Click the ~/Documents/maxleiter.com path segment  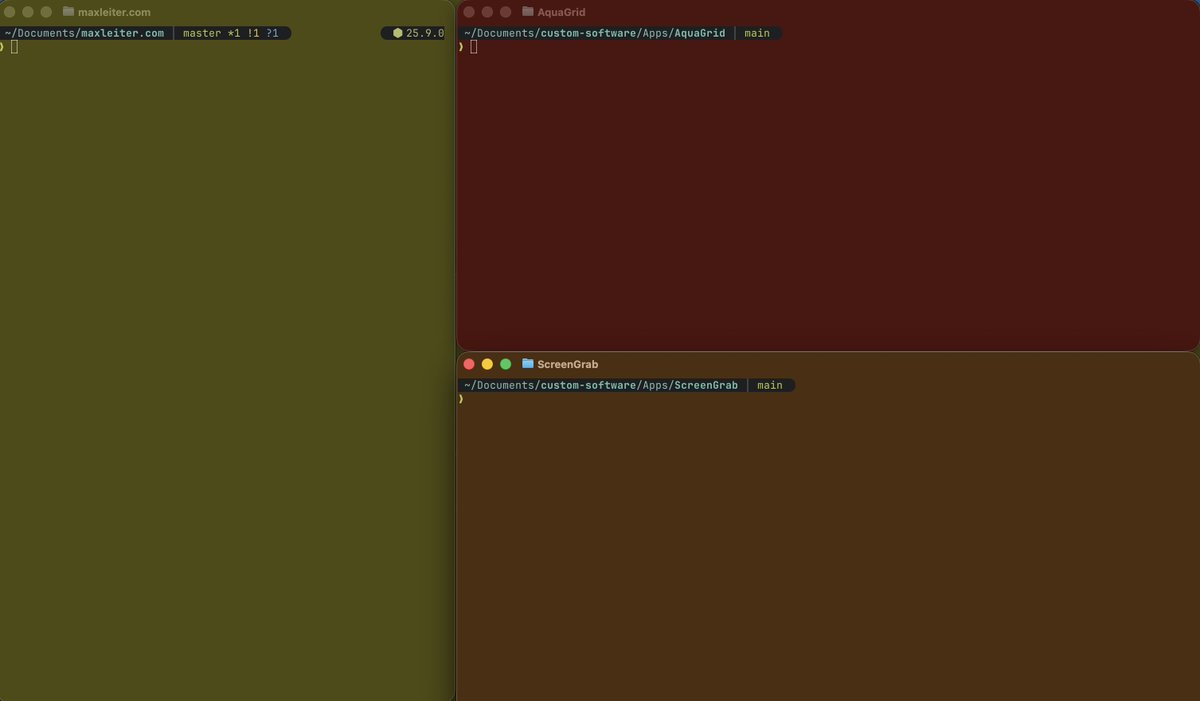pos(84,33)
